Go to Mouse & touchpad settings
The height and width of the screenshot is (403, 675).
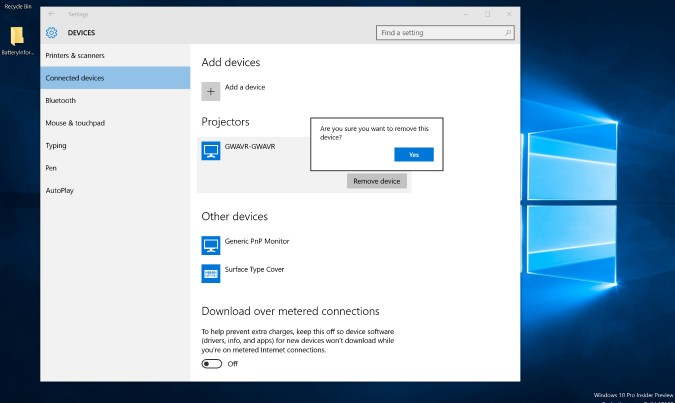pyautogui.click(x=75, y=123)
